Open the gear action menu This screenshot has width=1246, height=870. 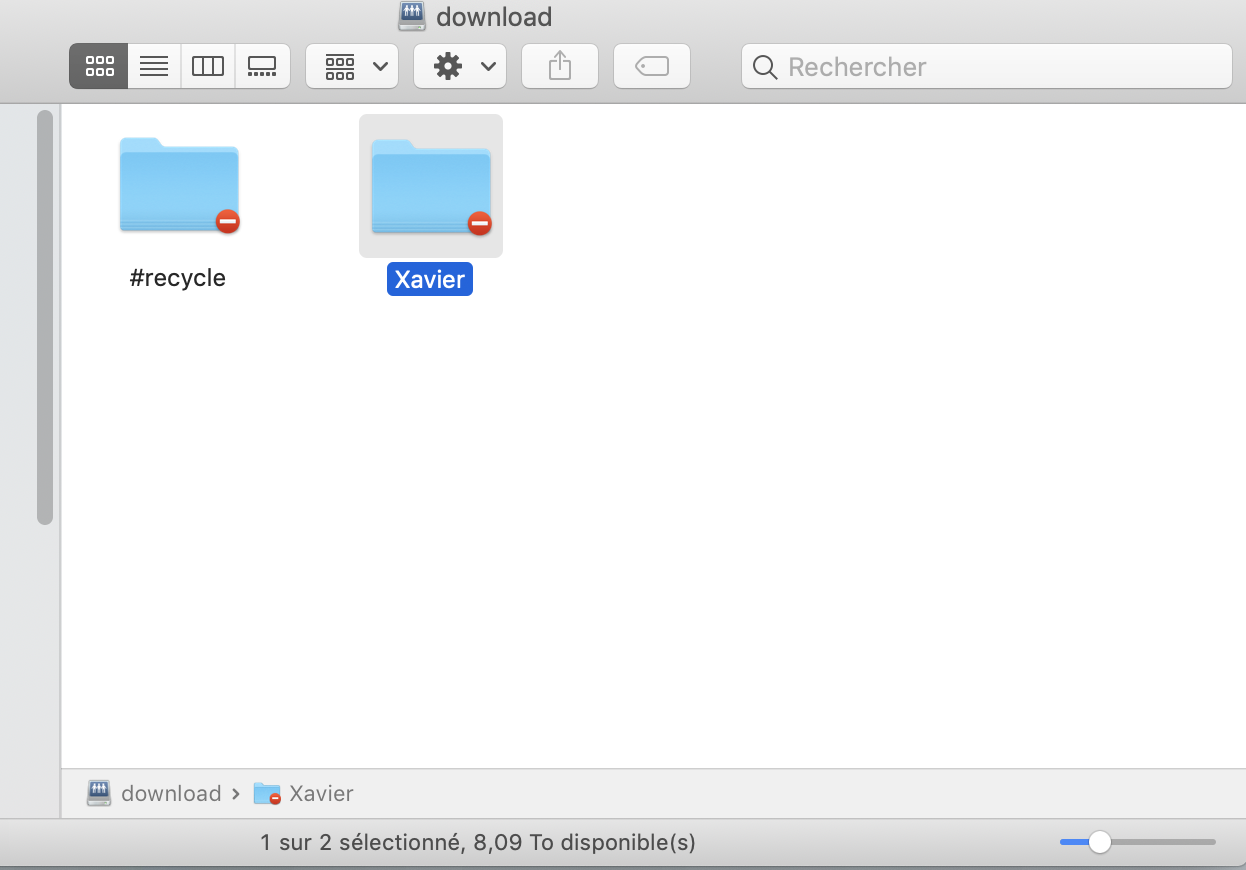pyautogui.click(x=460, y=66)
